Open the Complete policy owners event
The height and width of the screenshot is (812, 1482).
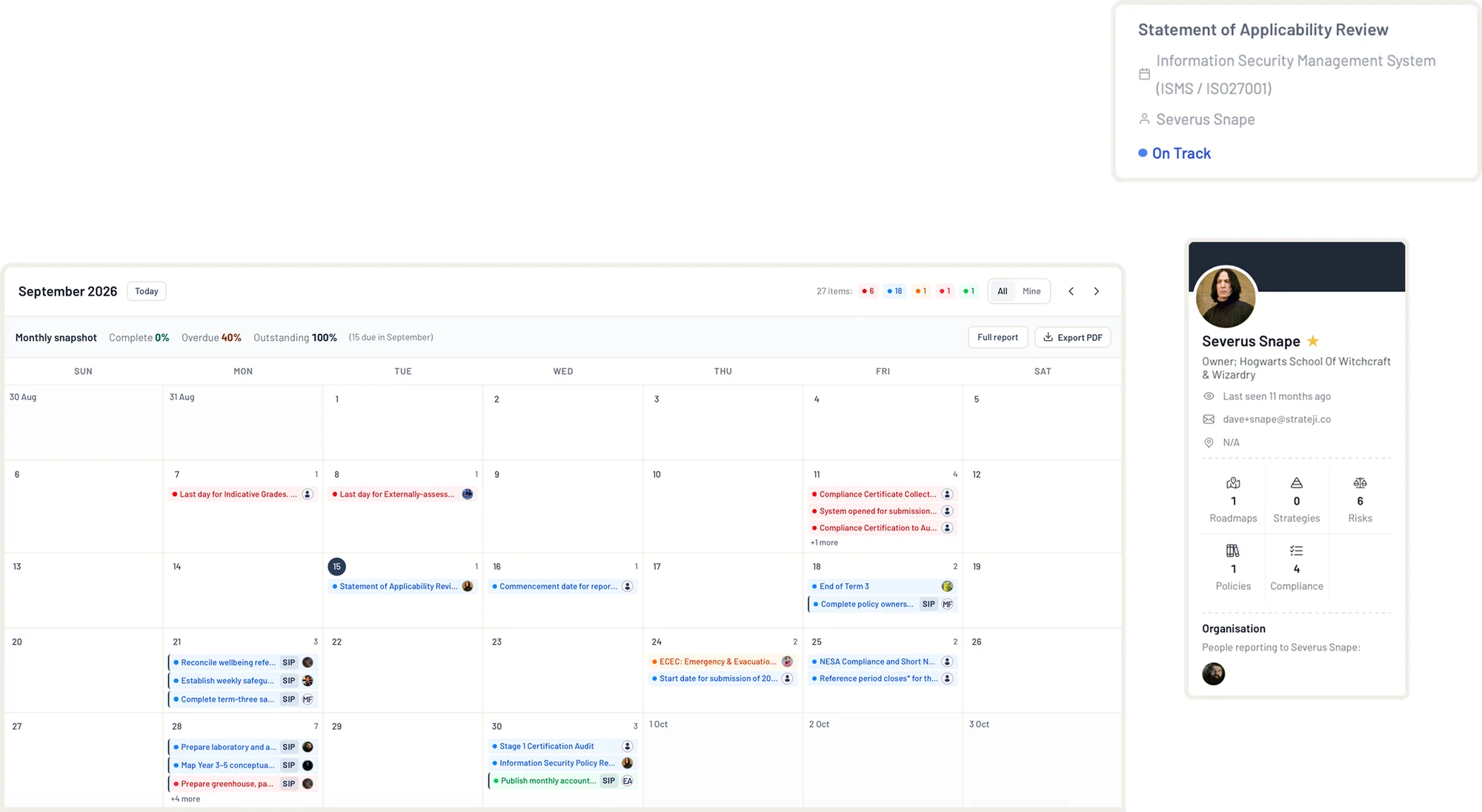(x=883, y=604)
